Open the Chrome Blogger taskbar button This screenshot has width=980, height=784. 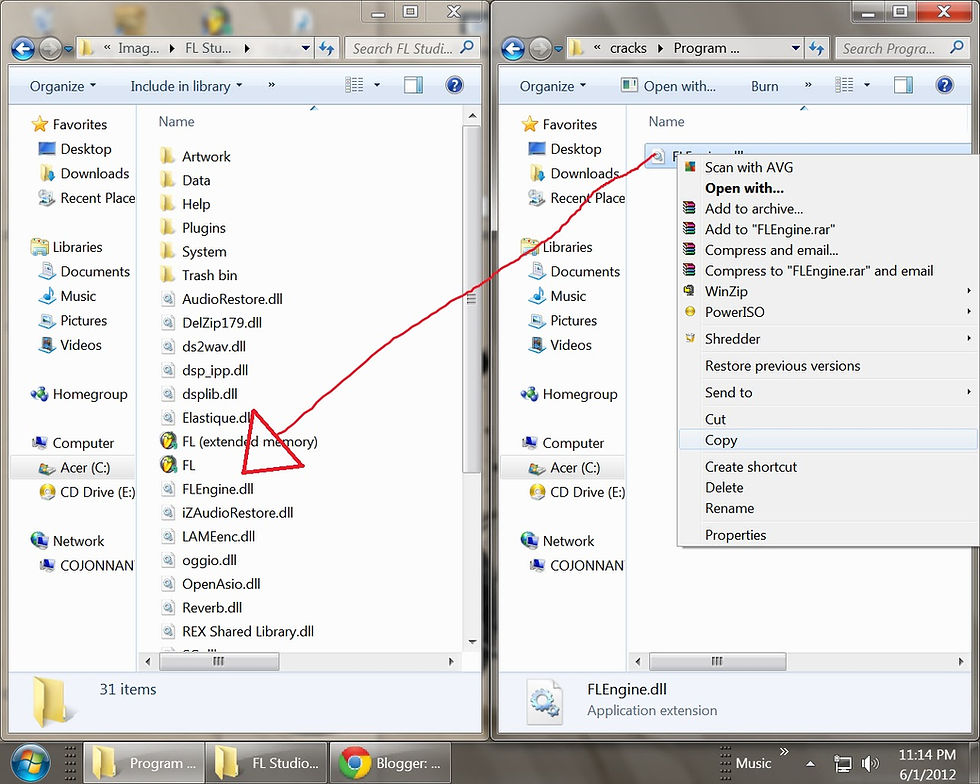(x=390, y=763)
